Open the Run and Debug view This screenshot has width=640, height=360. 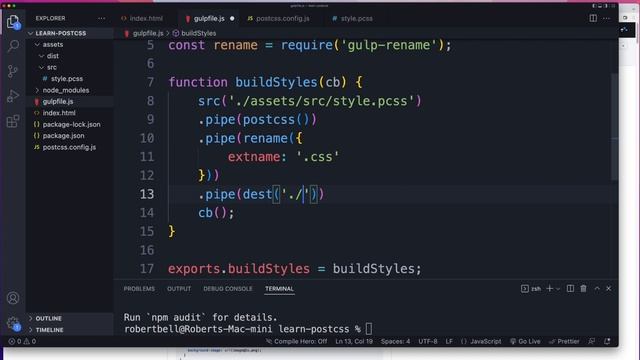13,96
